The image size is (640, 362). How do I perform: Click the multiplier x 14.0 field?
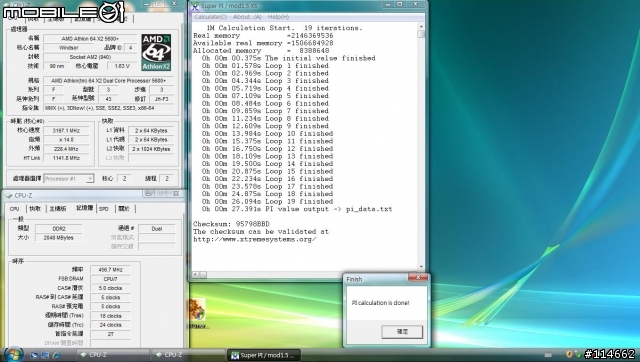coord(67,140)
